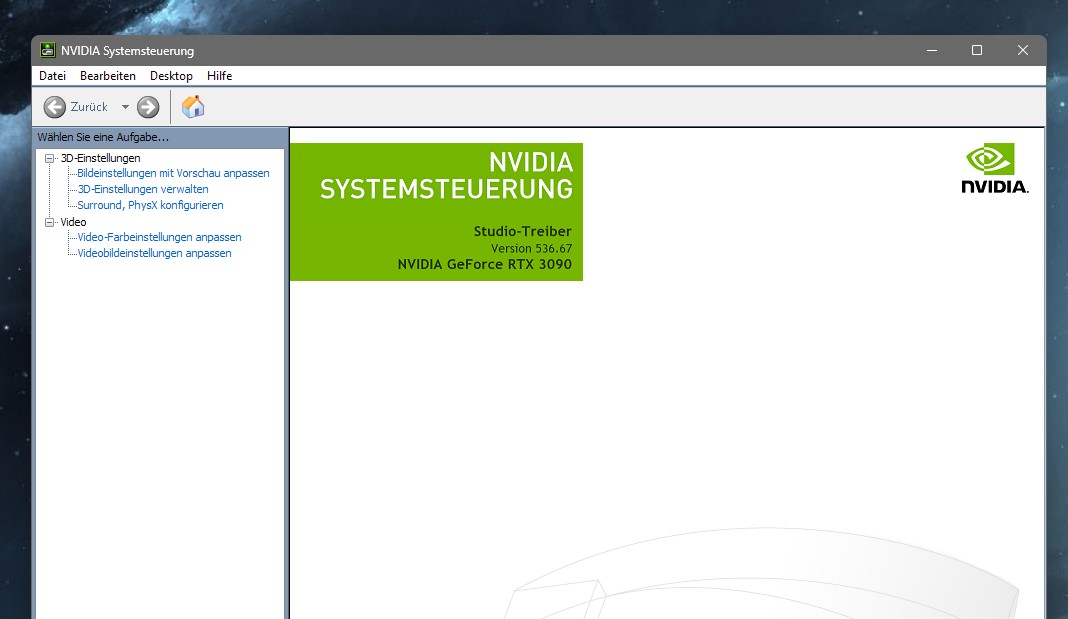Select Videobildeinstellungen anpassen
1068x619 pixels.
pyautogui.click(x=154, y=253)
